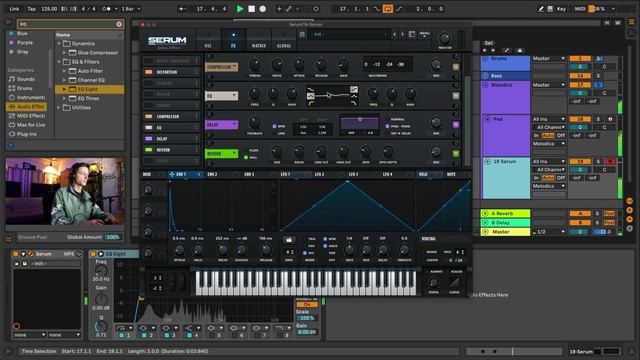Image resolution: width=640 pixels, height=360 pixels.
Task: Solo the Bass track
Action: point(598,76)
